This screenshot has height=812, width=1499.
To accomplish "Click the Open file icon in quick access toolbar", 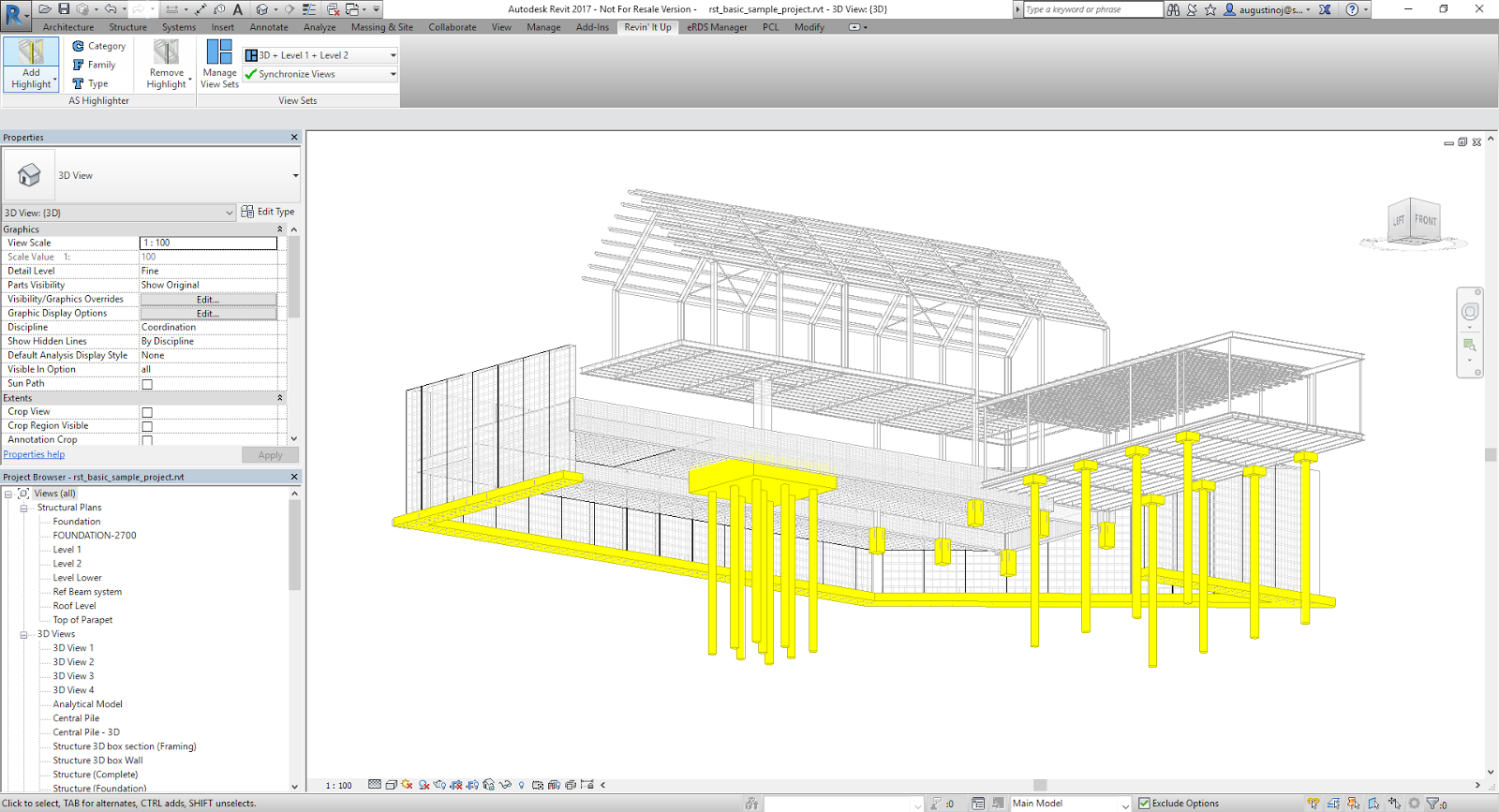I will pos(44,9).
